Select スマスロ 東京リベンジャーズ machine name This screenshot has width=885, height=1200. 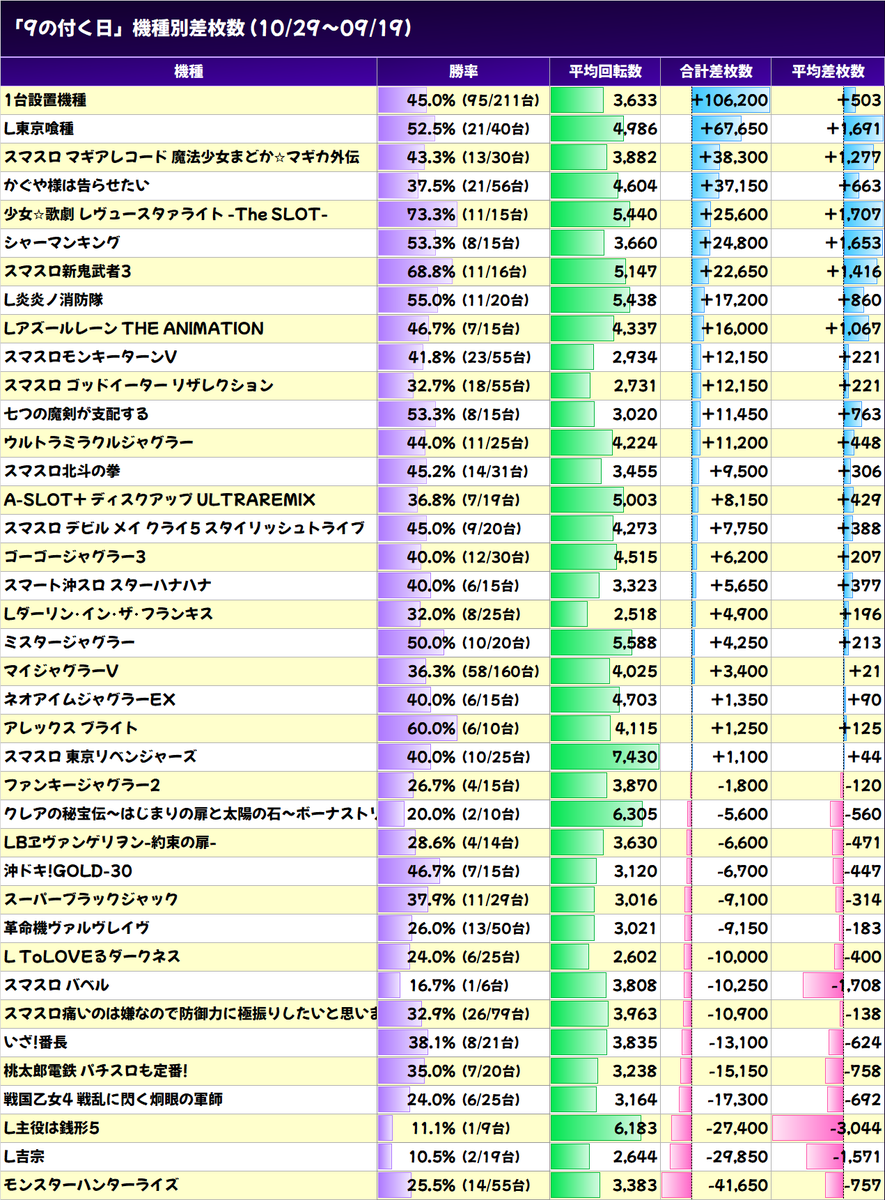point(100,756)
